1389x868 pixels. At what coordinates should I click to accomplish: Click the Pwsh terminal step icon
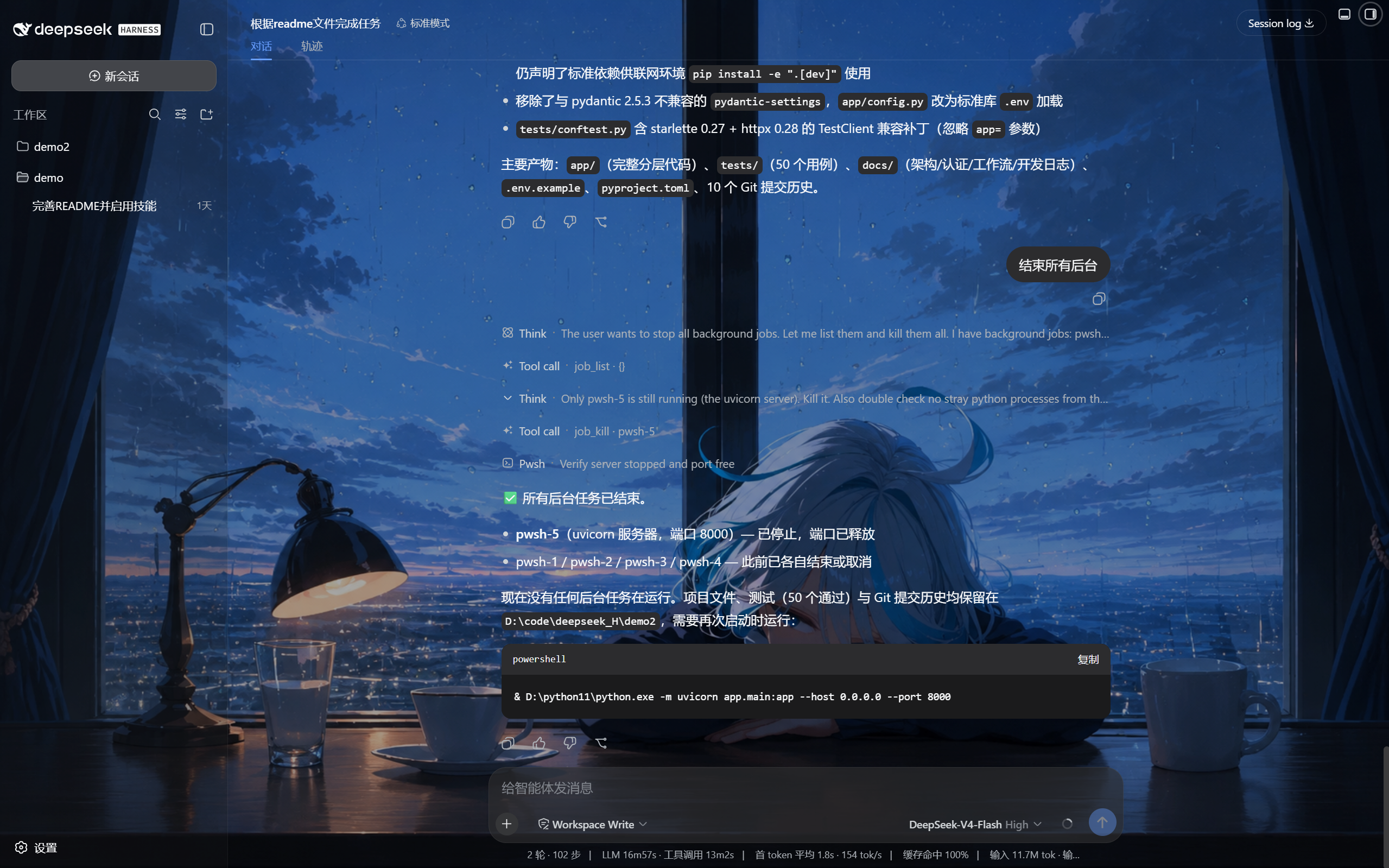click(508, 463)
